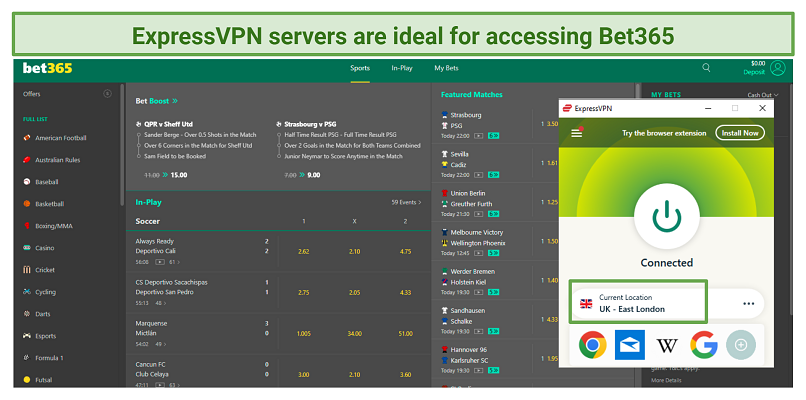
Task: Select draw odds 34.00 for Marquense match
Action: coord(354,334)
